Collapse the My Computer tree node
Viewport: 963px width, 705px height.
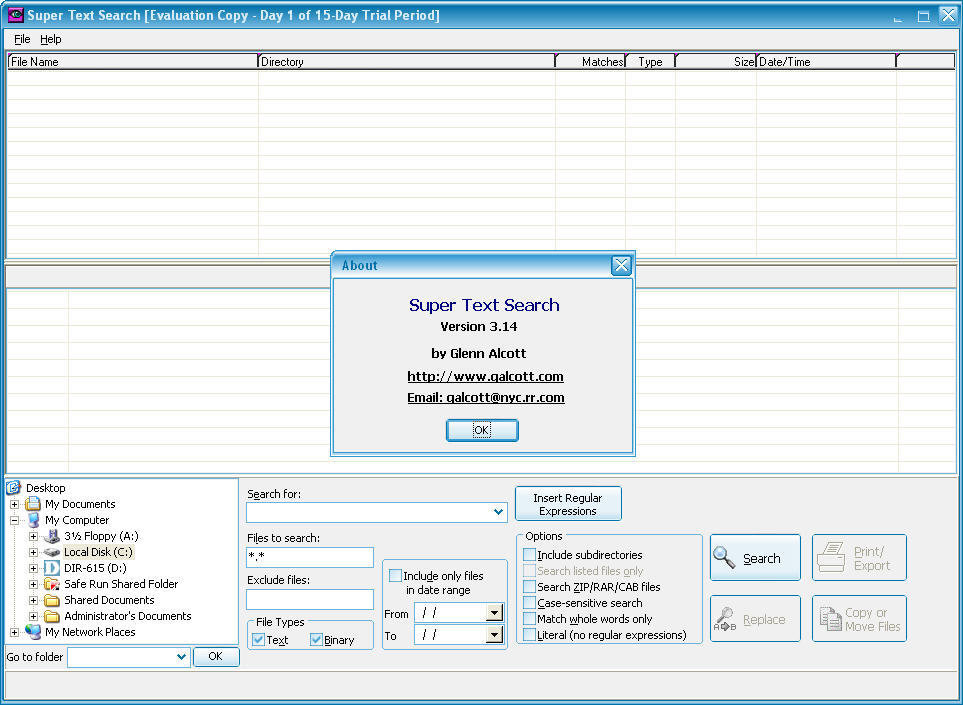click(14, 520)
